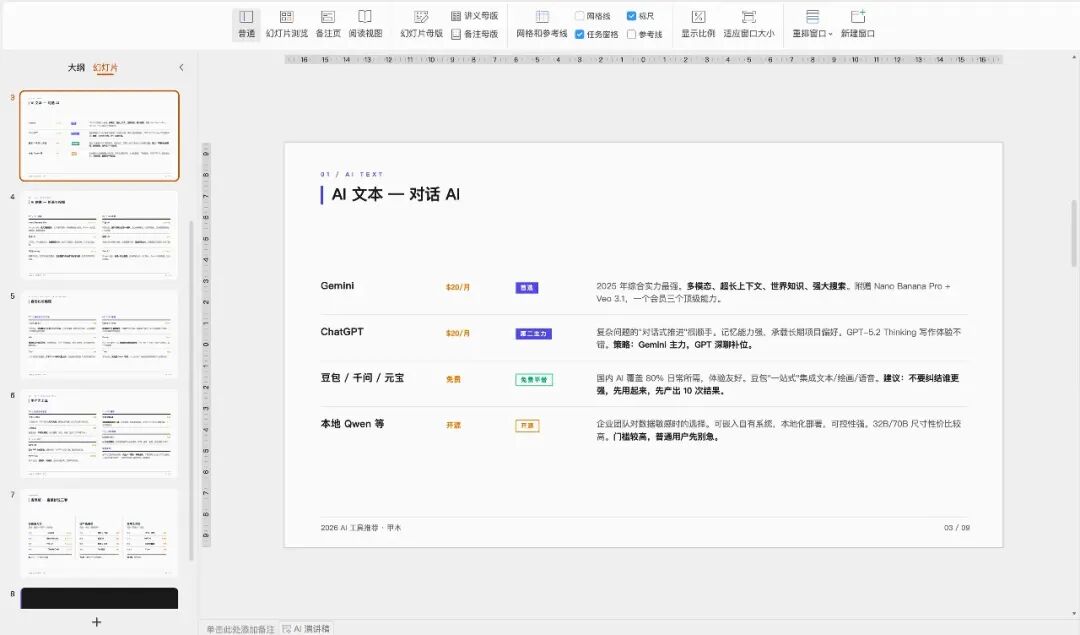Open 幻灯片母版 slide master
Viewport: 1080px width, 635px height.
(x=422, y=24)
